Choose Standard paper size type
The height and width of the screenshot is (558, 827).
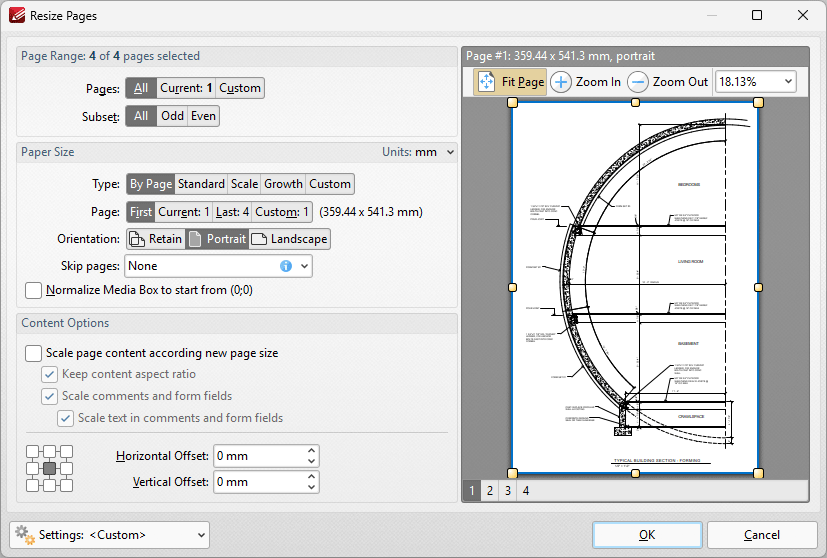point(201,184)
